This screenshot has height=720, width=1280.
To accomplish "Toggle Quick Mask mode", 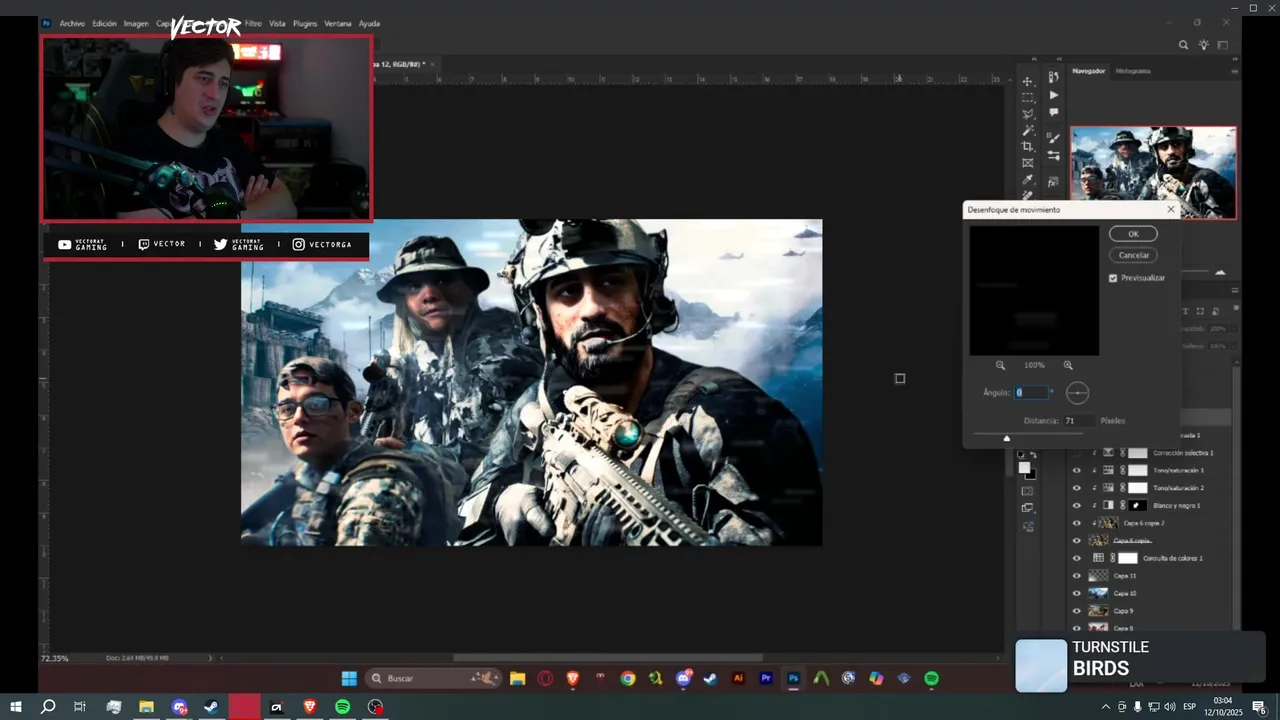I will point(1027,491).
